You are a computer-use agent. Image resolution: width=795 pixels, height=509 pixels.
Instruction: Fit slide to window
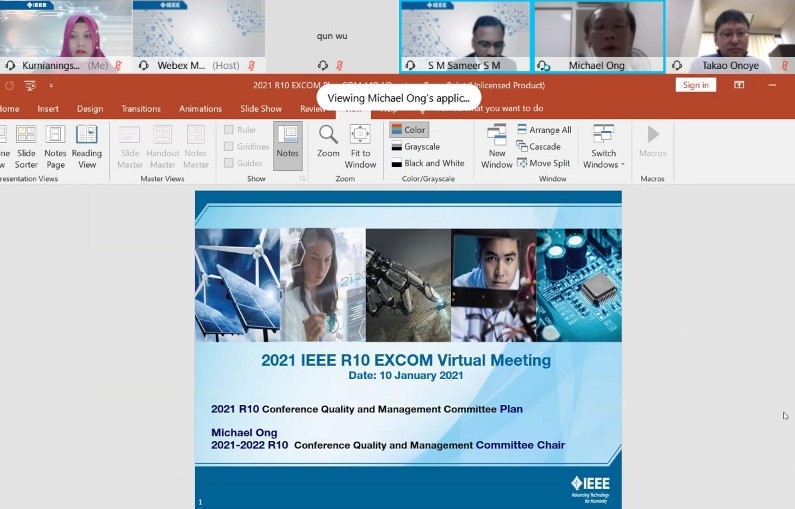tap(360, 147)
